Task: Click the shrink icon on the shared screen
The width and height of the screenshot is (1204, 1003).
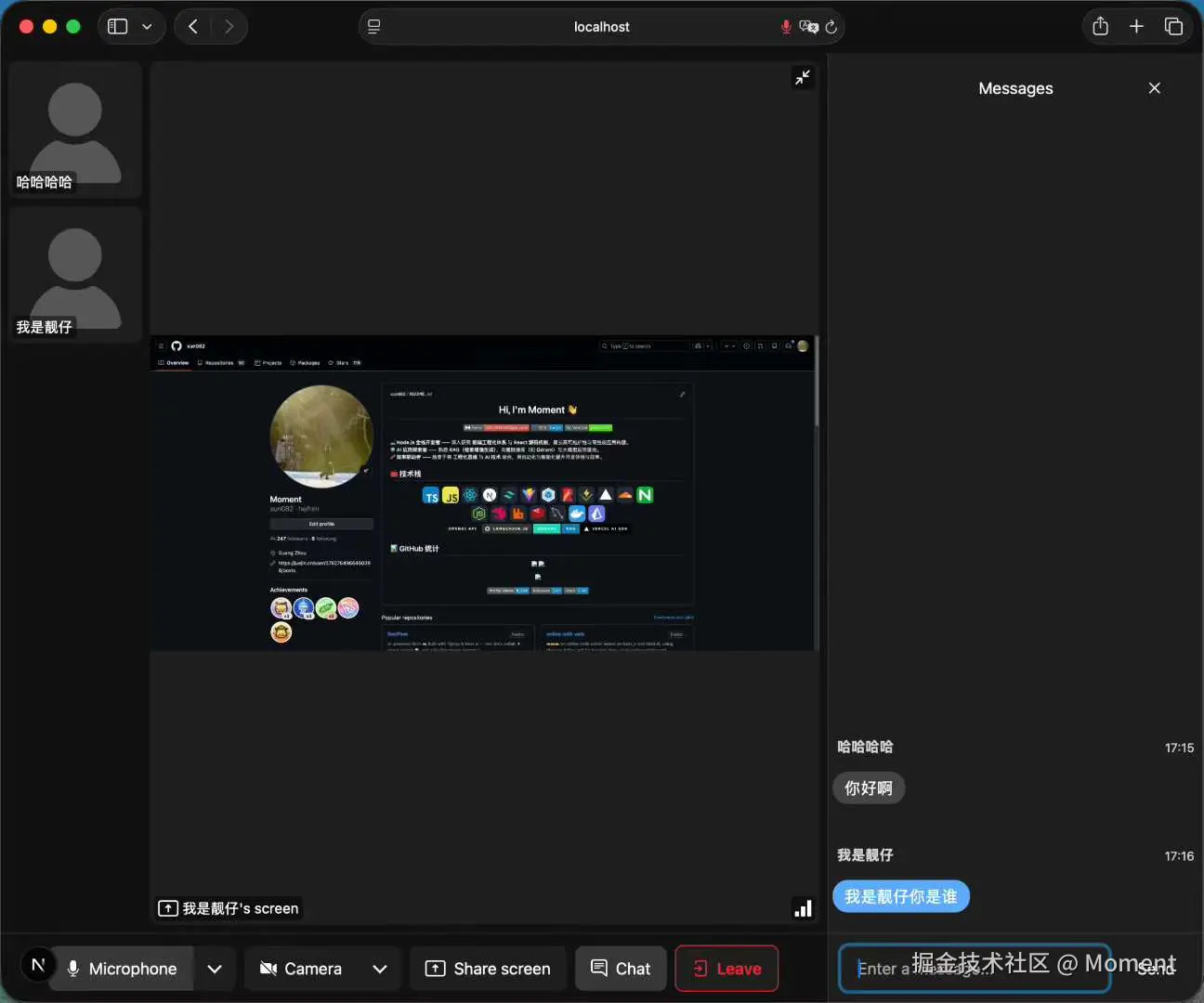Action: point(802,77)
